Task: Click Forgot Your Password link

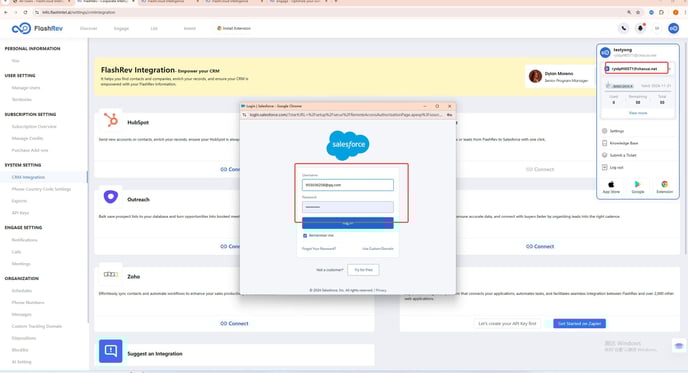Action: [x=319, y=249]
